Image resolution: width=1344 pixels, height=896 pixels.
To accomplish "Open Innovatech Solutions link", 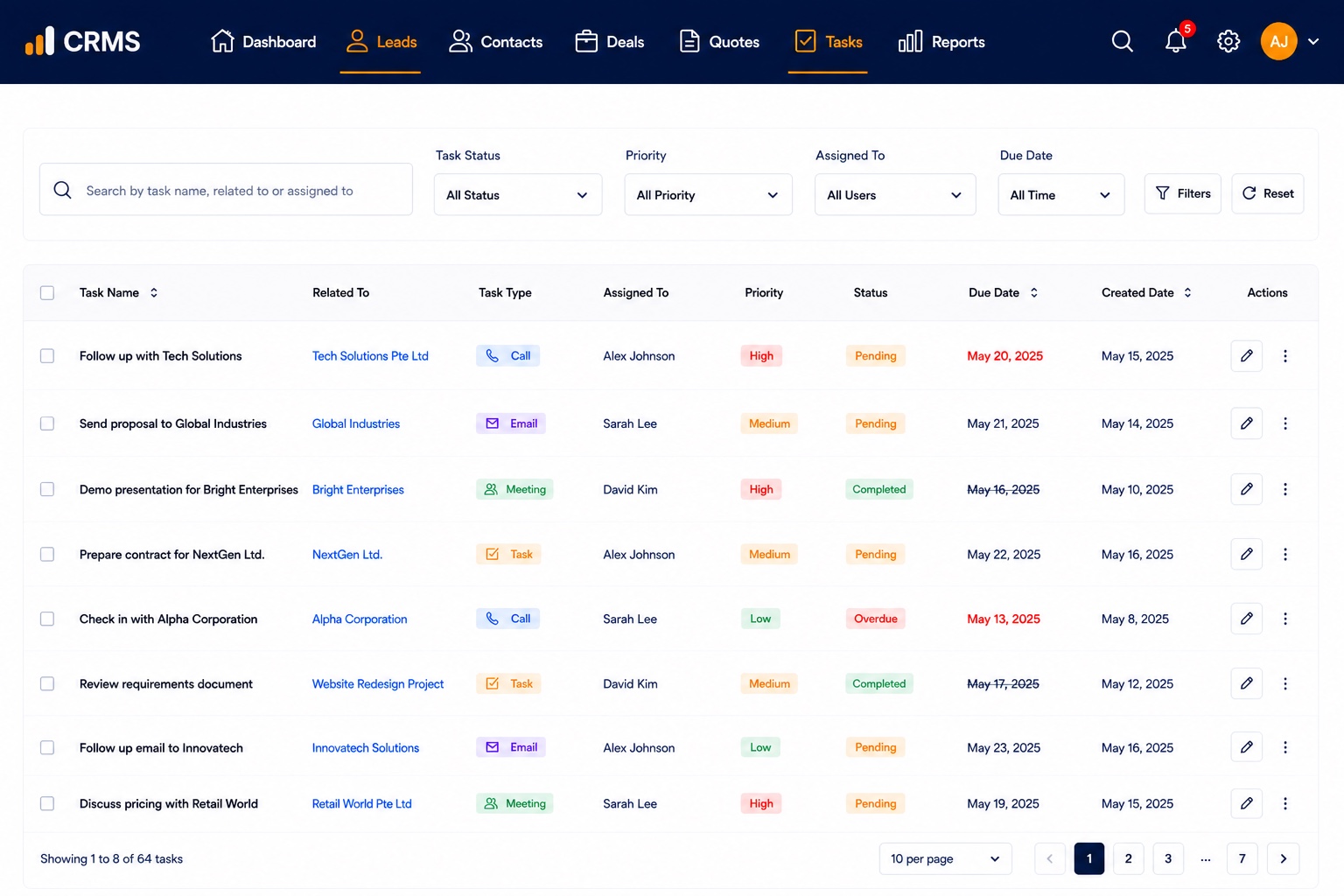I will click(366, 747).
